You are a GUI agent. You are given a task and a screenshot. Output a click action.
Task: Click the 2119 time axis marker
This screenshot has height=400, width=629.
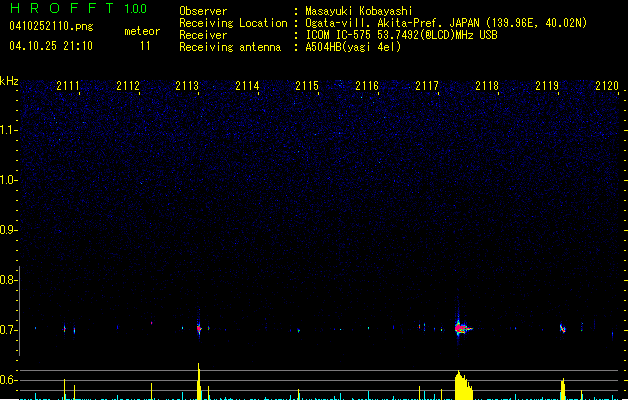547,86
